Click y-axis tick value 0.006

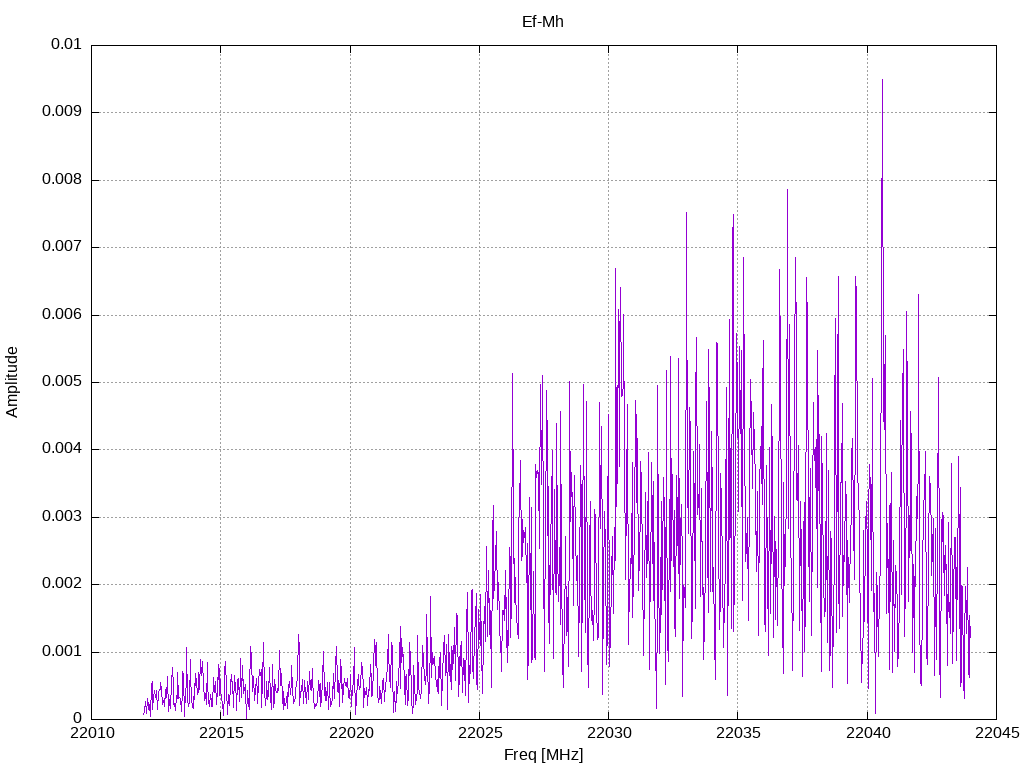click(62, 314)
